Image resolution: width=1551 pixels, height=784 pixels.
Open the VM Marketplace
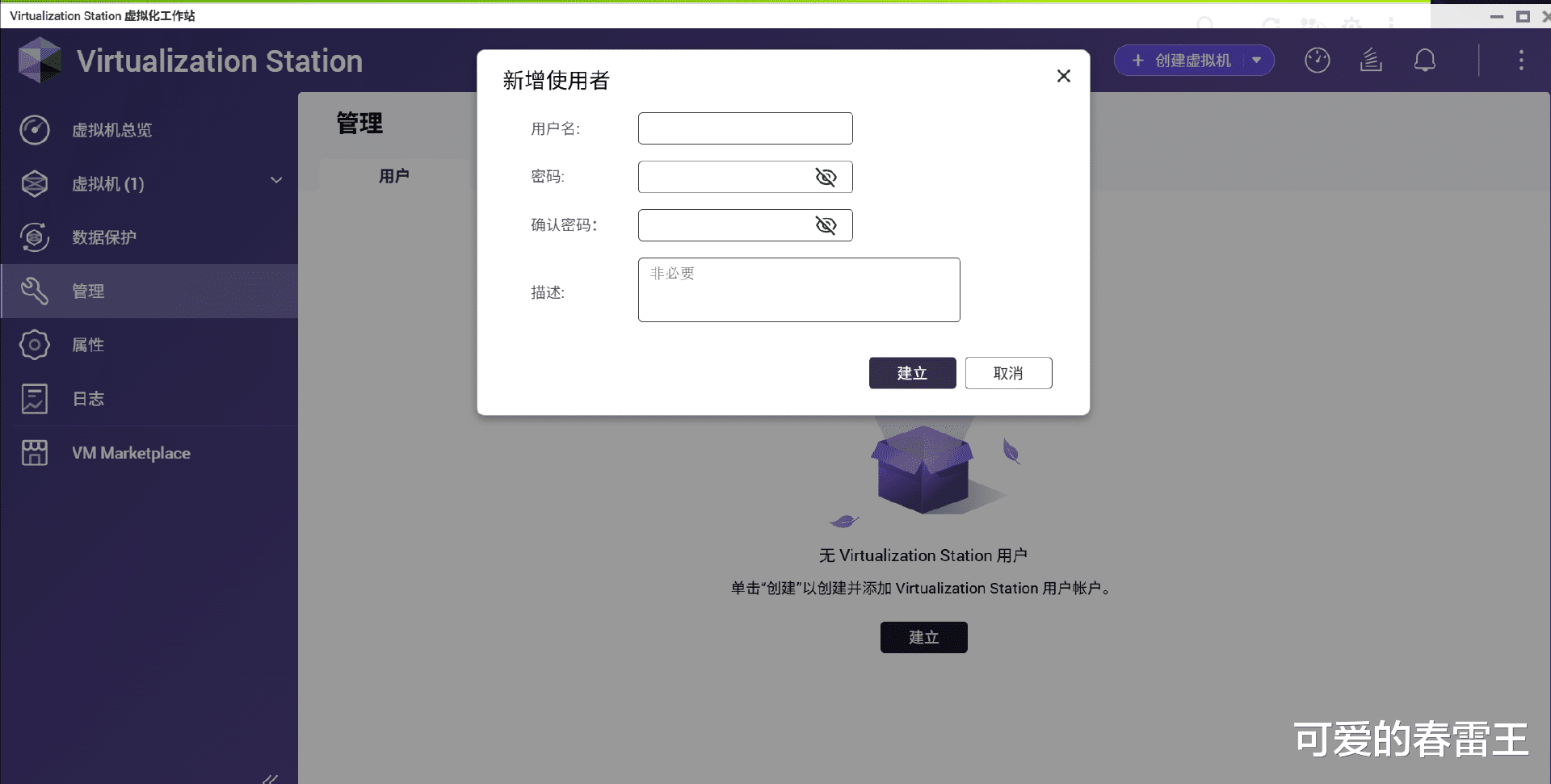point(131,453)
